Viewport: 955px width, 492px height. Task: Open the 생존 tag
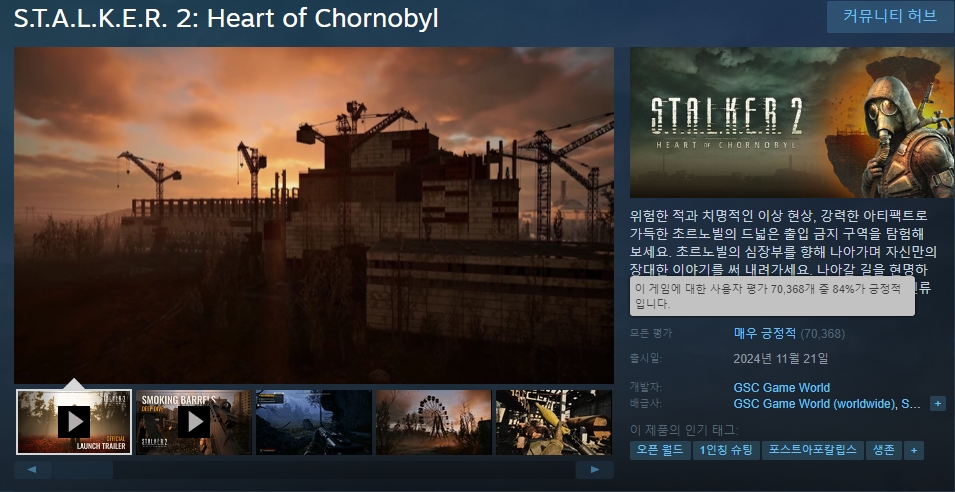point(884,451)
